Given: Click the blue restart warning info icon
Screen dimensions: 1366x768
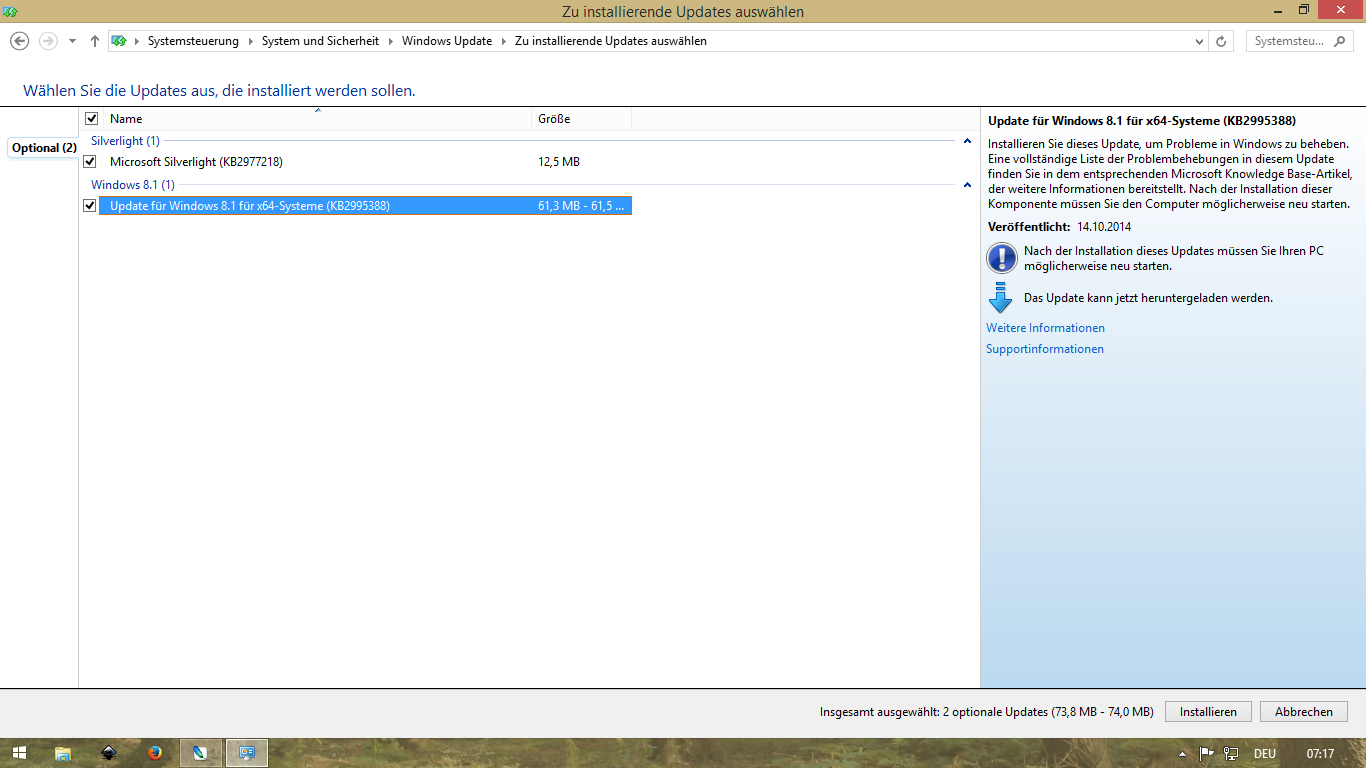Looking at the screenshot, I should 1001,258.
